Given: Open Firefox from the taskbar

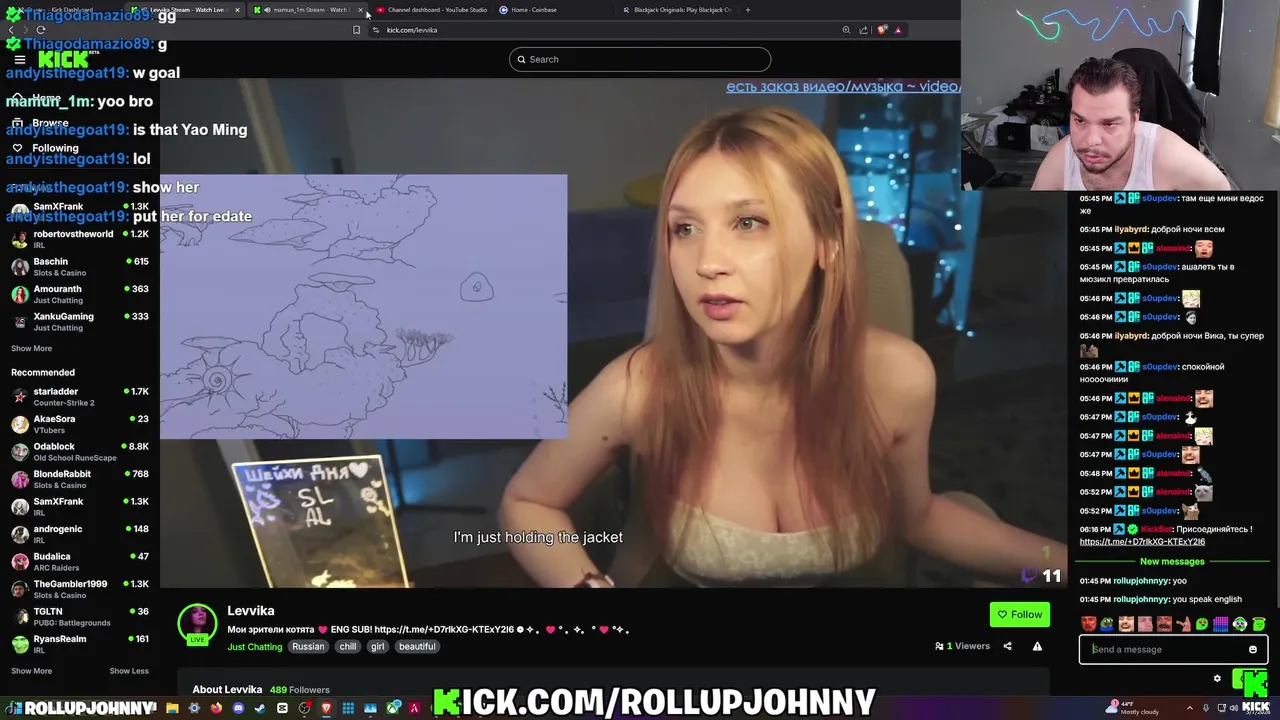Looking at the screenshot, I should coord(216,708).
